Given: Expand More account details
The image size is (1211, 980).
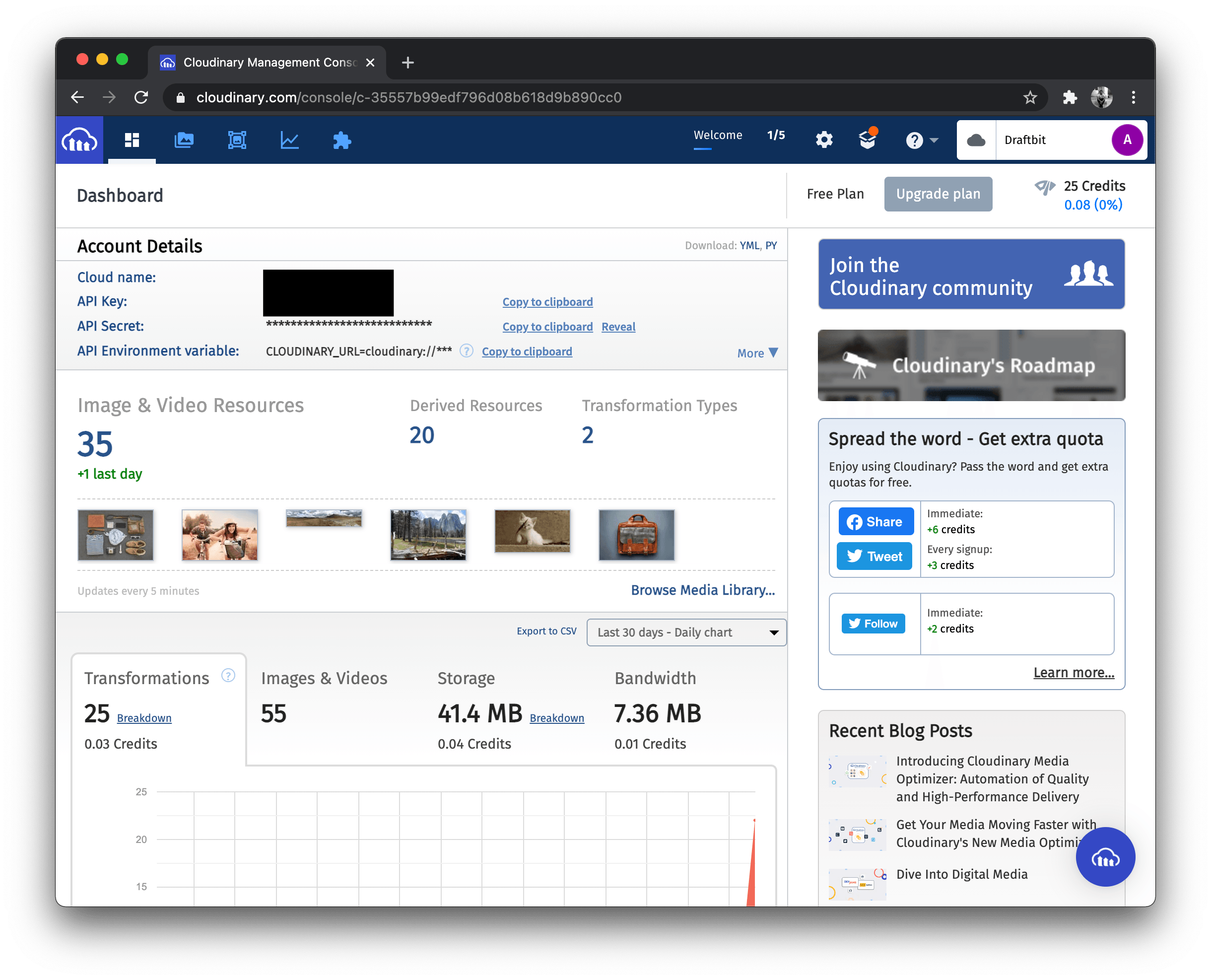Looking at the screenshot, I should [x=757, y=353].
